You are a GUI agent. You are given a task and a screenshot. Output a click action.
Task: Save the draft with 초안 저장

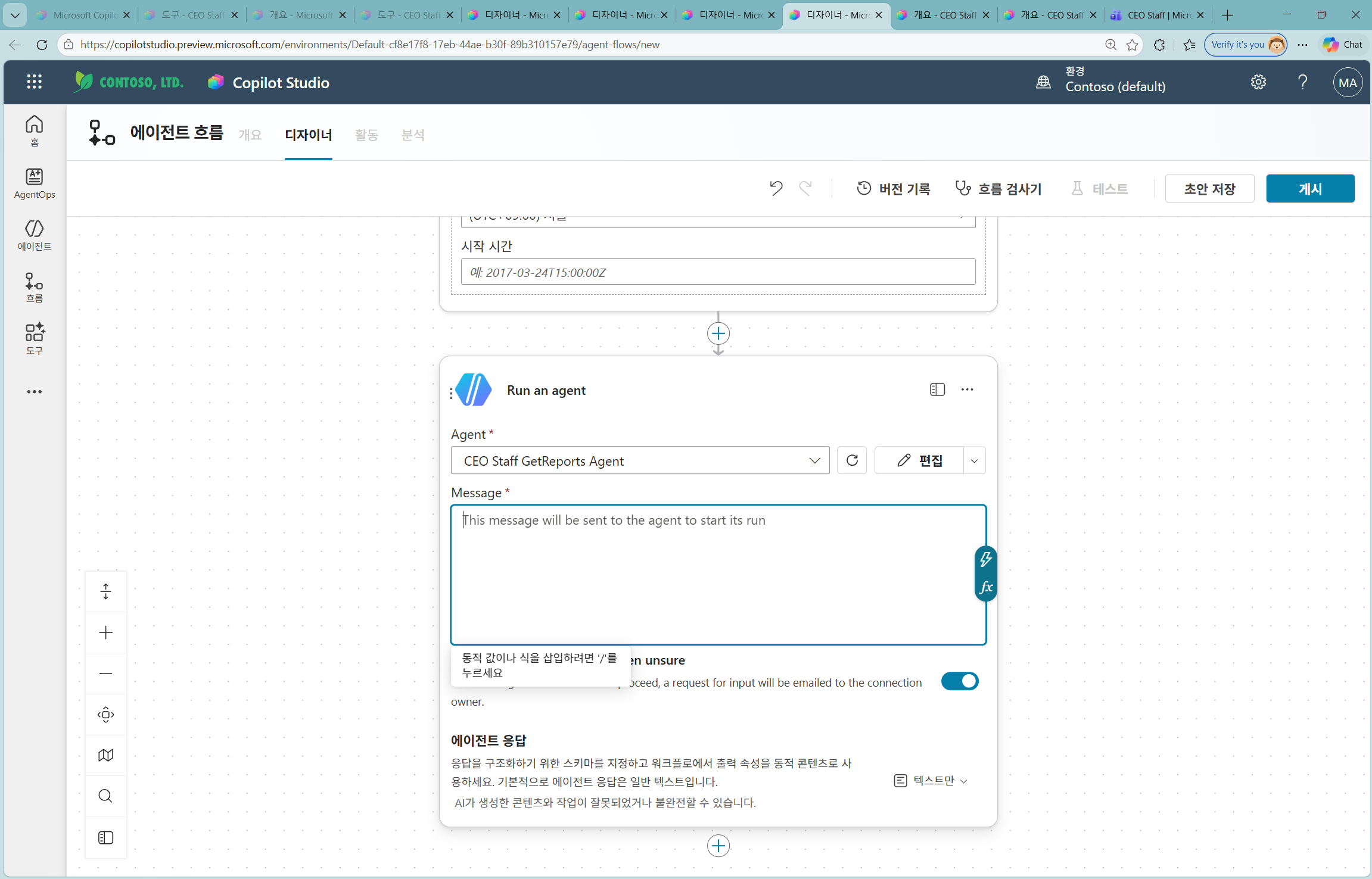[1210, 189]
